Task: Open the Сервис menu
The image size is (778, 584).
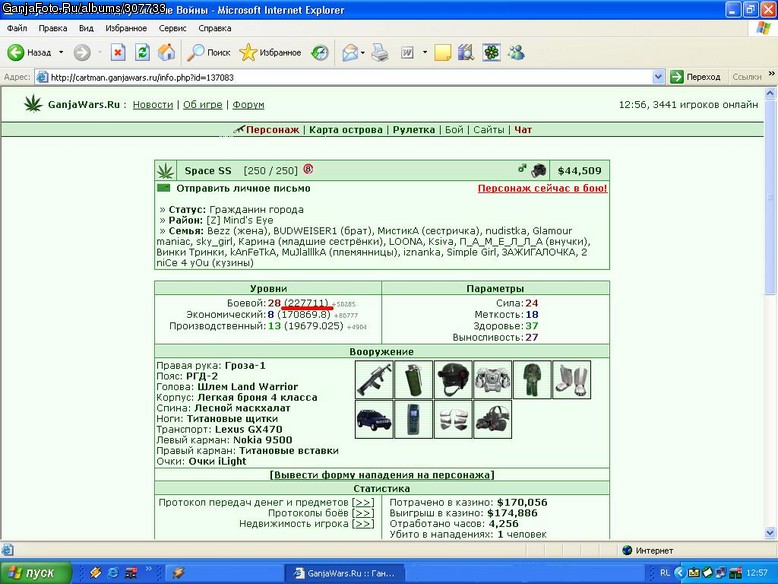Action: pyautogui.click(x=172, y=28)
